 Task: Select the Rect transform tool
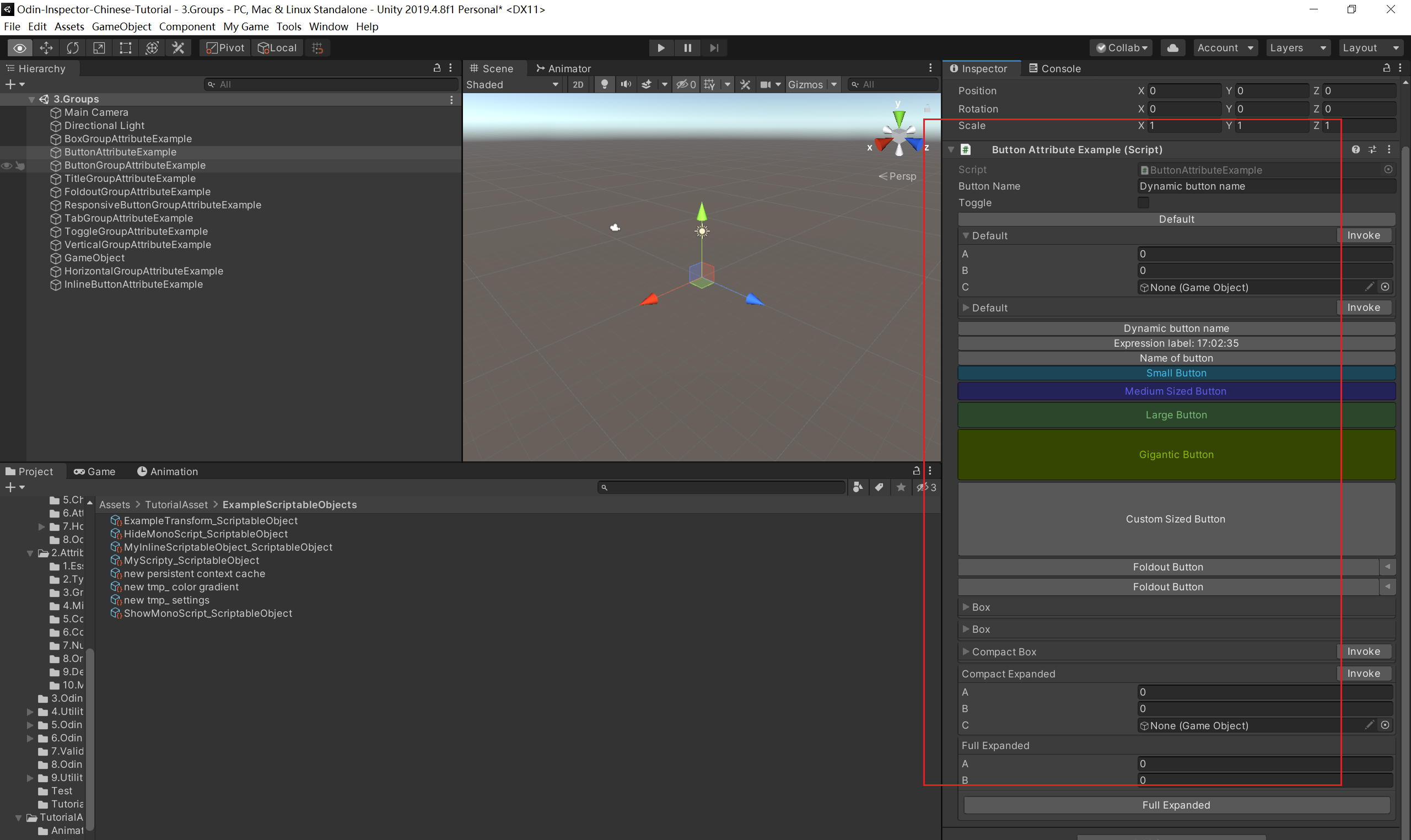[126, 48]
